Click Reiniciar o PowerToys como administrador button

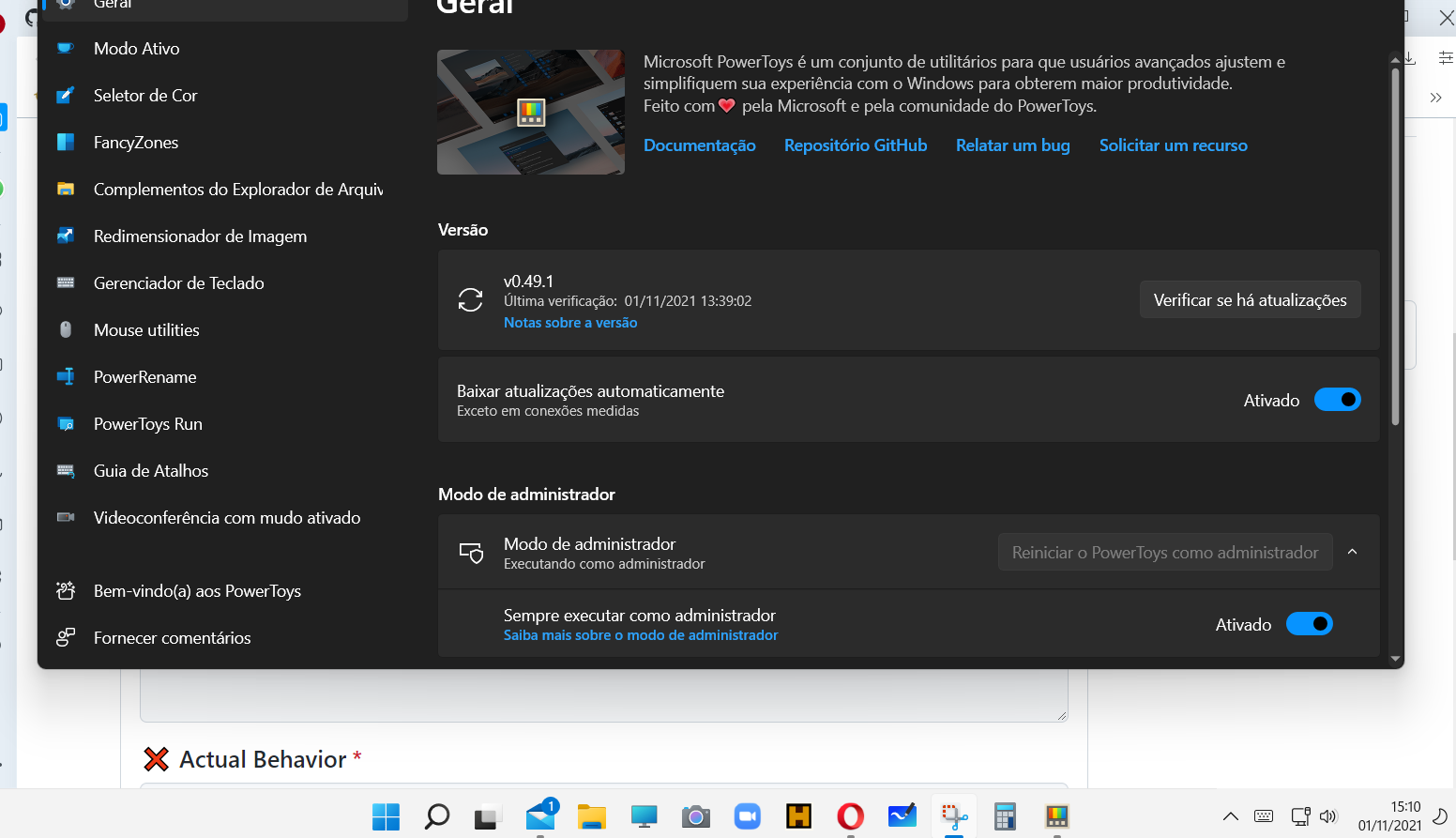(x=1165, y=553)
